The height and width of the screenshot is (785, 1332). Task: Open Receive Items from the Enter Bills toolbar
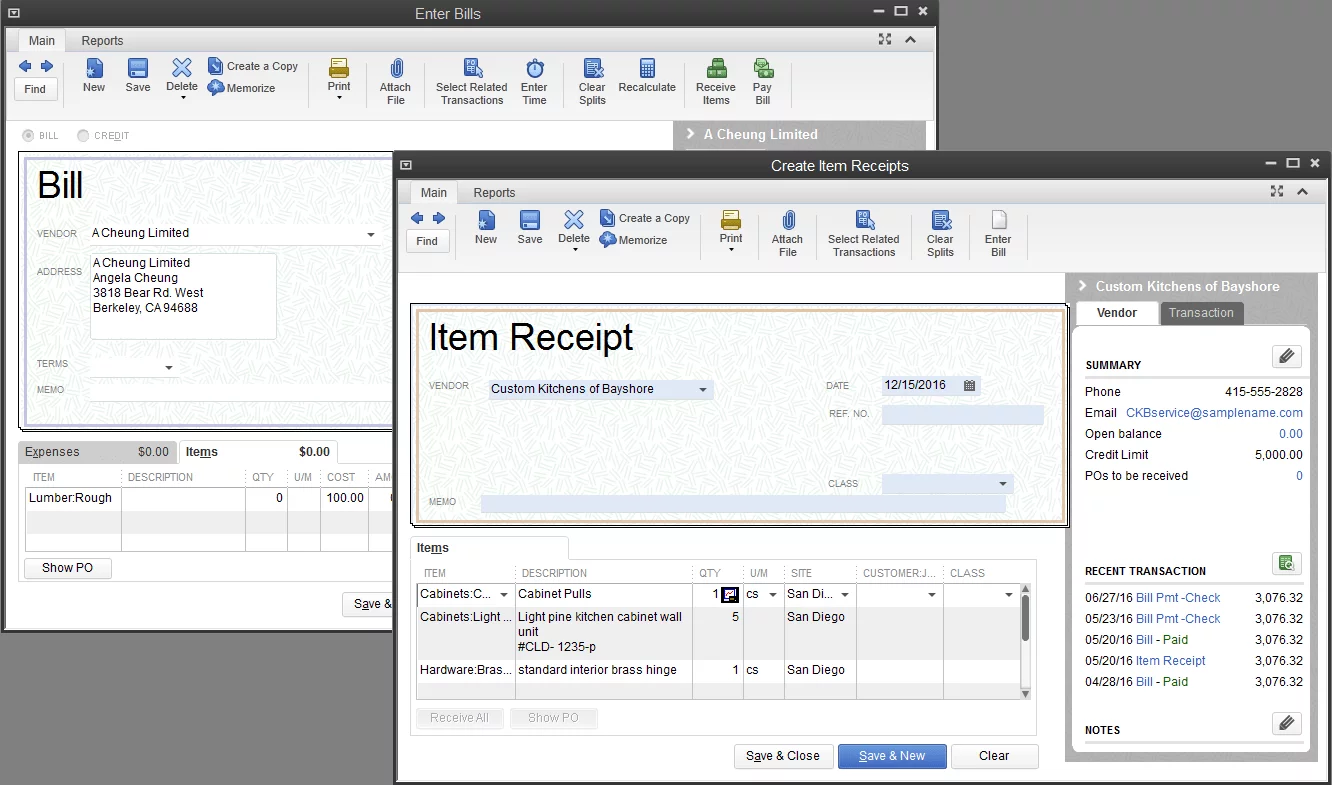[x=715, y=79]
